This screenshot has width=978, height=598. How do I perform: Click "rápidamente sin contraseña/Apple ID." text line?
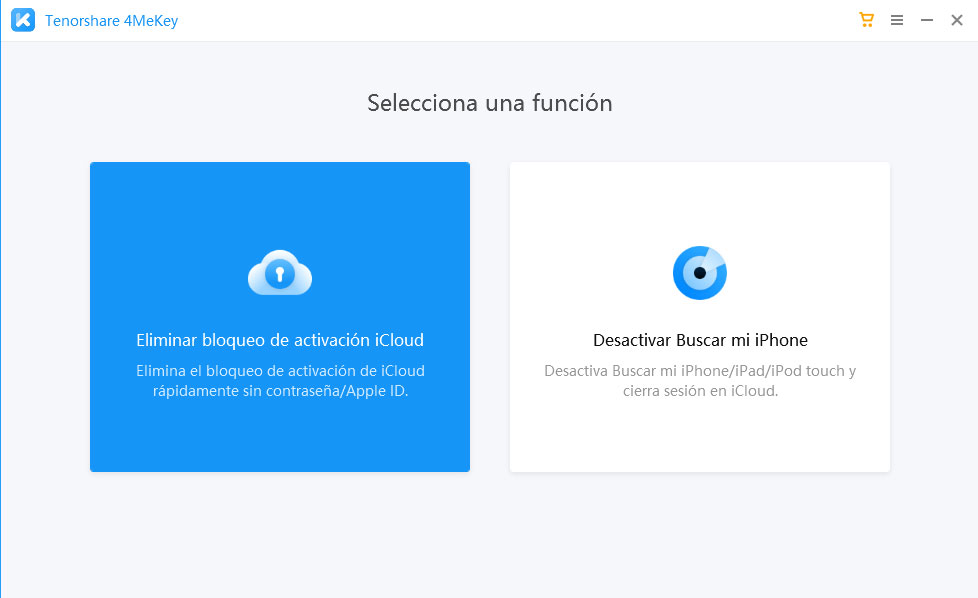[280, 391]
